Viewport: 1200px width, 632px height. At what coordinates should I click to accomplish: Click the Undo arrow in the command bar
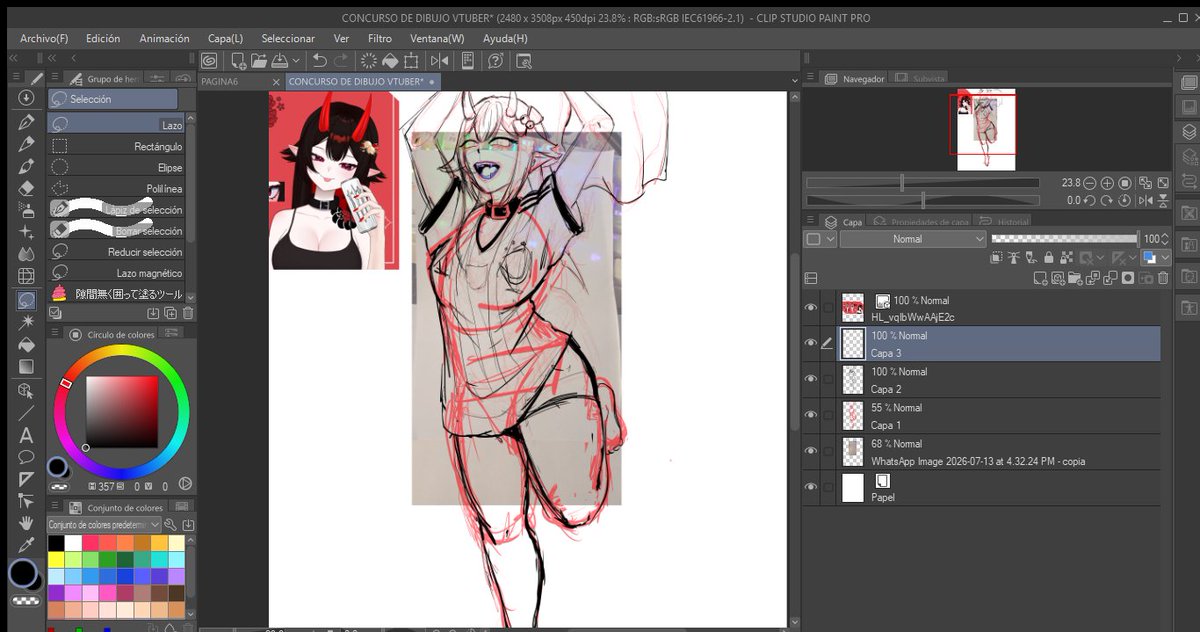click(319, 61)
